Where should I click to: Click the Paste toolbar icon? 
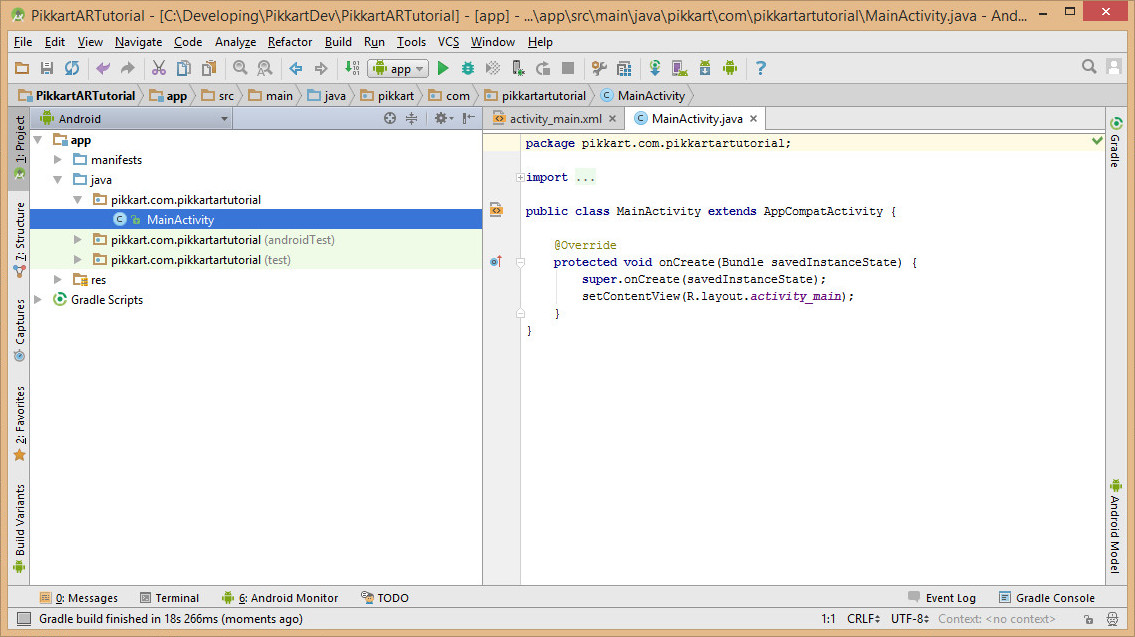209,68
